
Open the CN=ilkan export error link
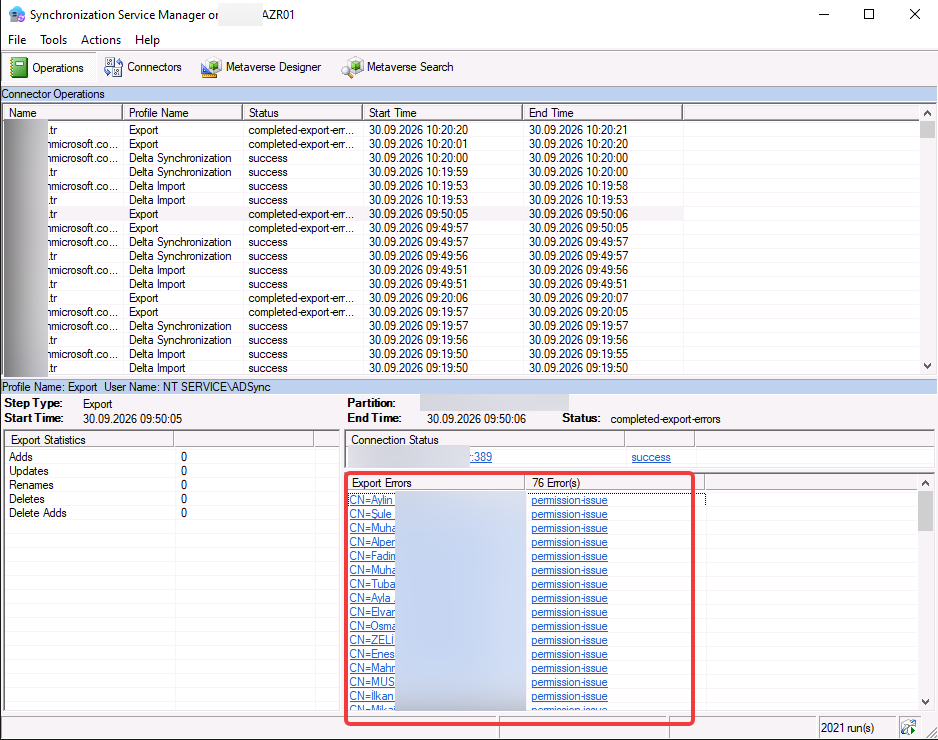click(371, 696)
